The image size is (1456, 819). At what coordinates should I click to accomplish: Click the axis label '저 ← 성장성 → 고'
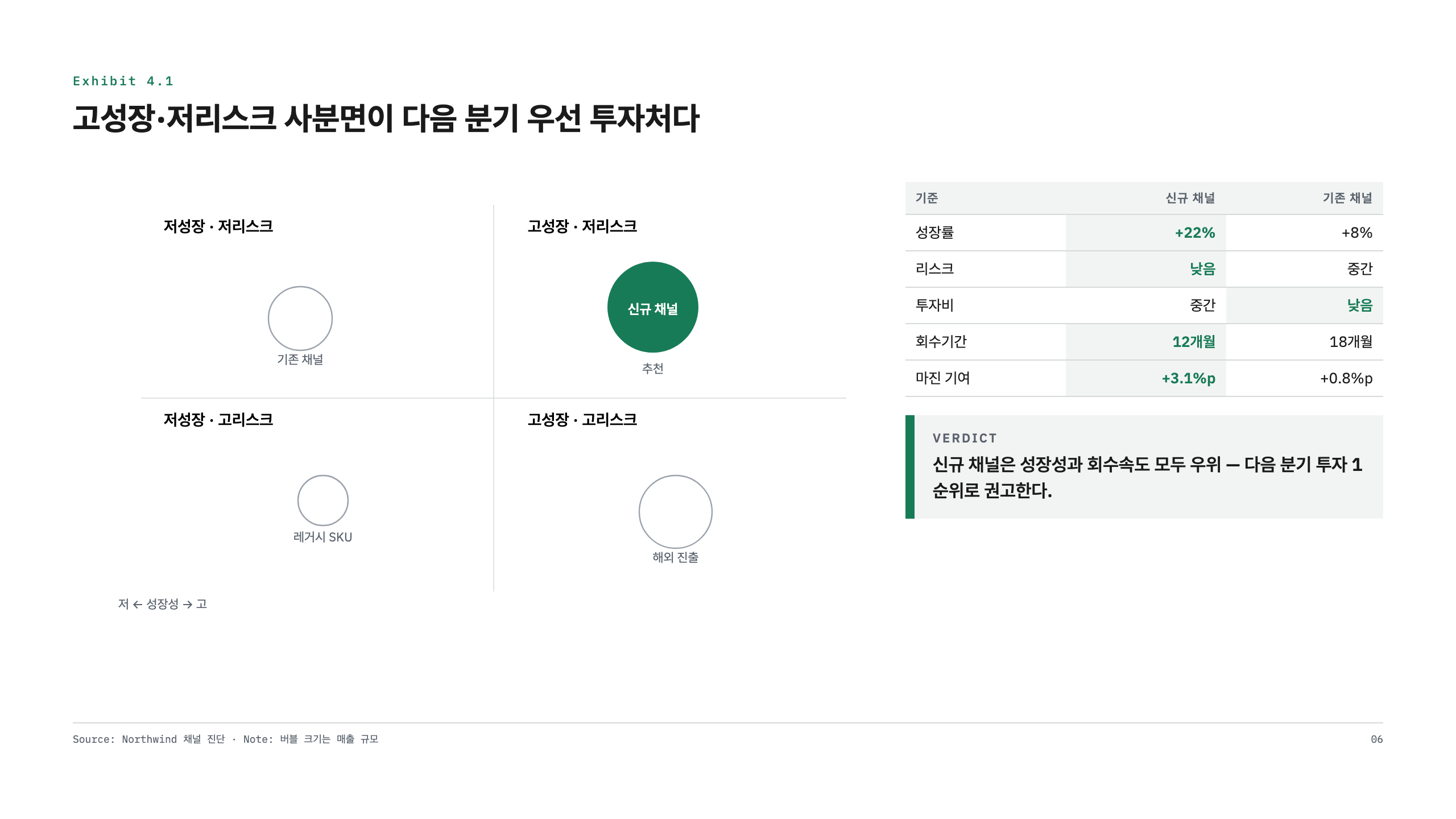pyautogui.click(x=163, y=604)
